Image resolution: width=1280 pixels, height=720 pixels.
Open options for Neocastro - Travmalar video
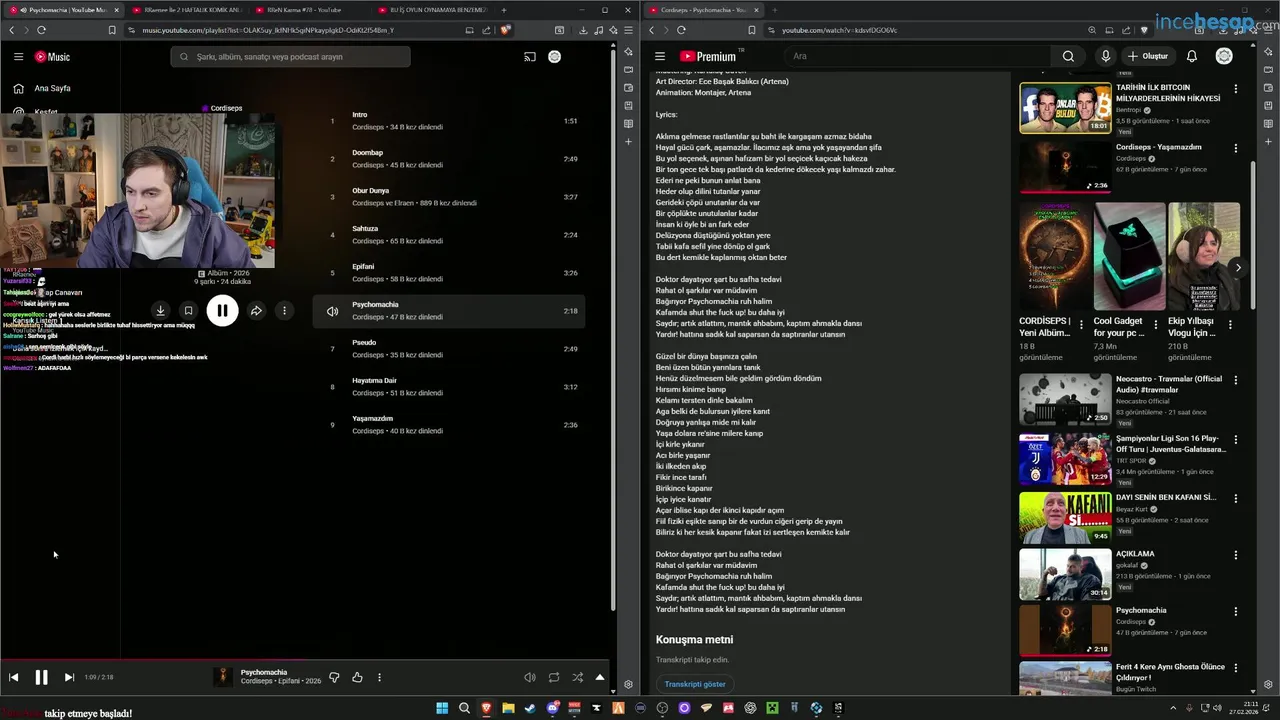point(1236,380)
